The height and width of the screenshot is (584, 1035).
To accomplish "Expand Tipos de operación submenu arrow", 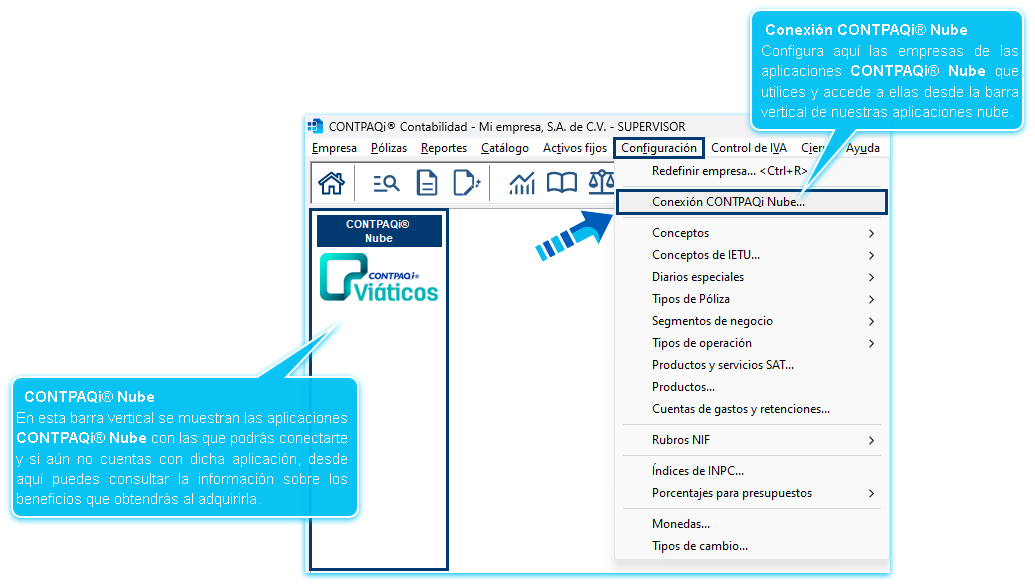I will coord(871,343).
